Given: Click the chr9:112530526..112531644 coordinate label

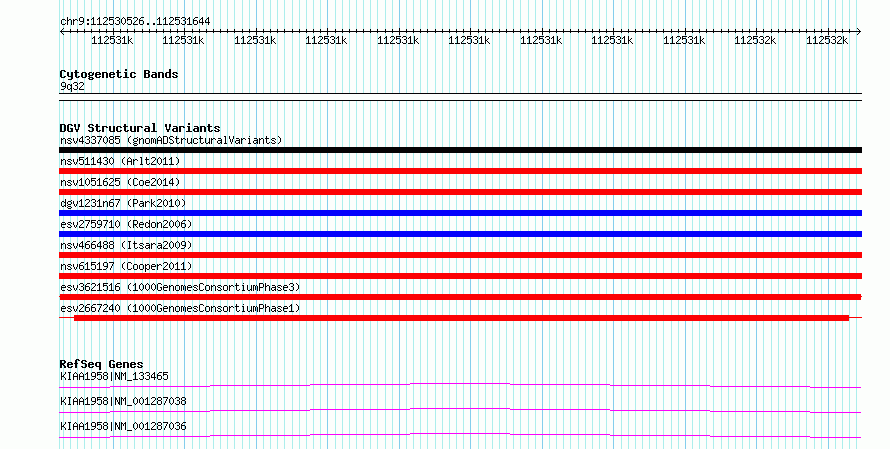Looking at the screenshot, I should pyautogui.click(x=135, y=21).
